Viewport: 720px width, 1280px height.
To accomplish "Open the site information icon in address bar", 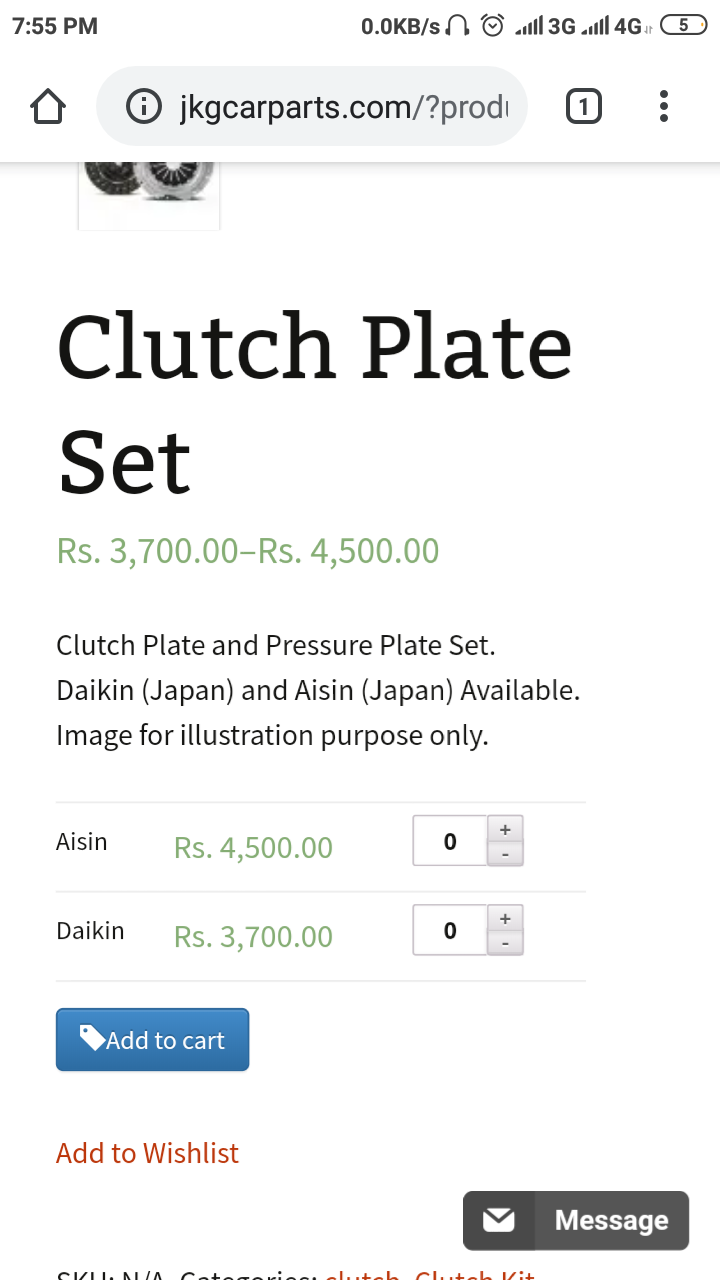I will [144, 106].
